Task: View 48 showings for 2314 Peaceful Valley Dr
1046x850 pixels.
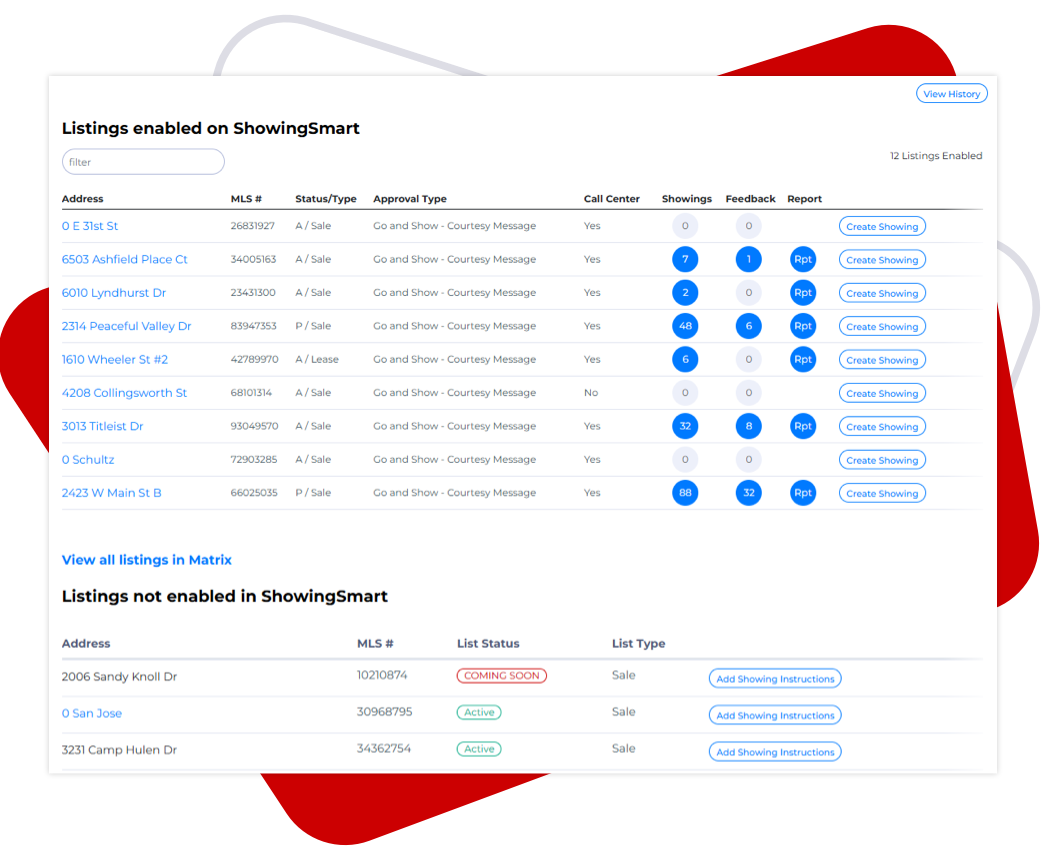Action: coord(685,326)
